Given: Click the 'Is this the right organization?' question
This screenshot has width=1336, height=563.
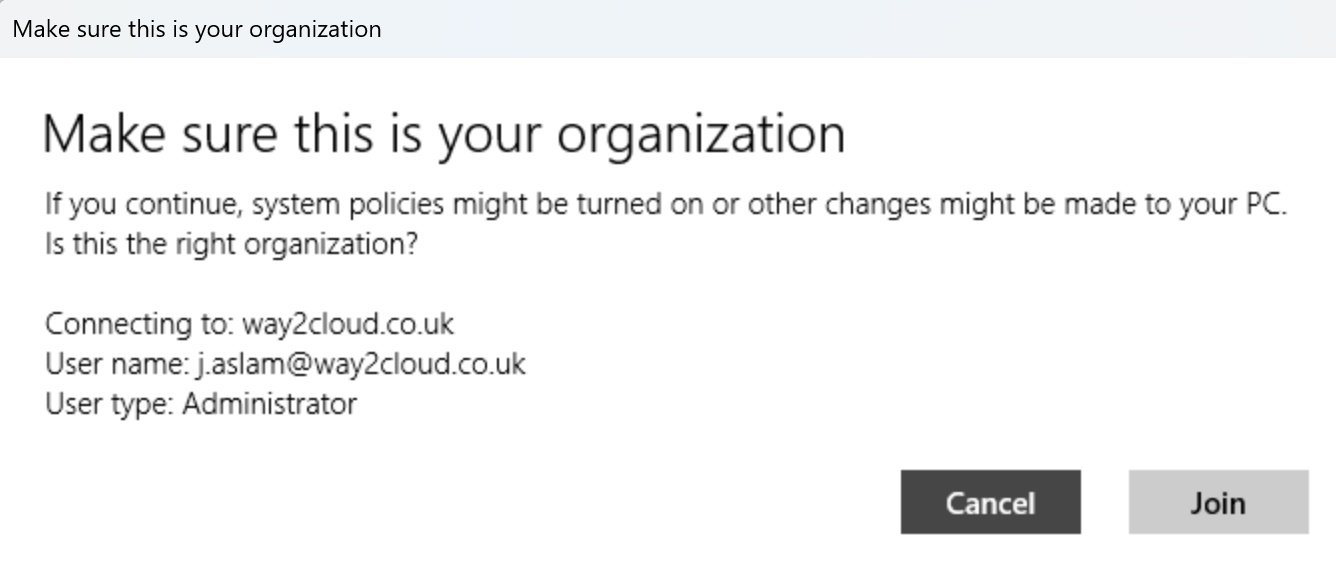Looking at the screenshot, I should pyautogui.click(x=231, y=245).
